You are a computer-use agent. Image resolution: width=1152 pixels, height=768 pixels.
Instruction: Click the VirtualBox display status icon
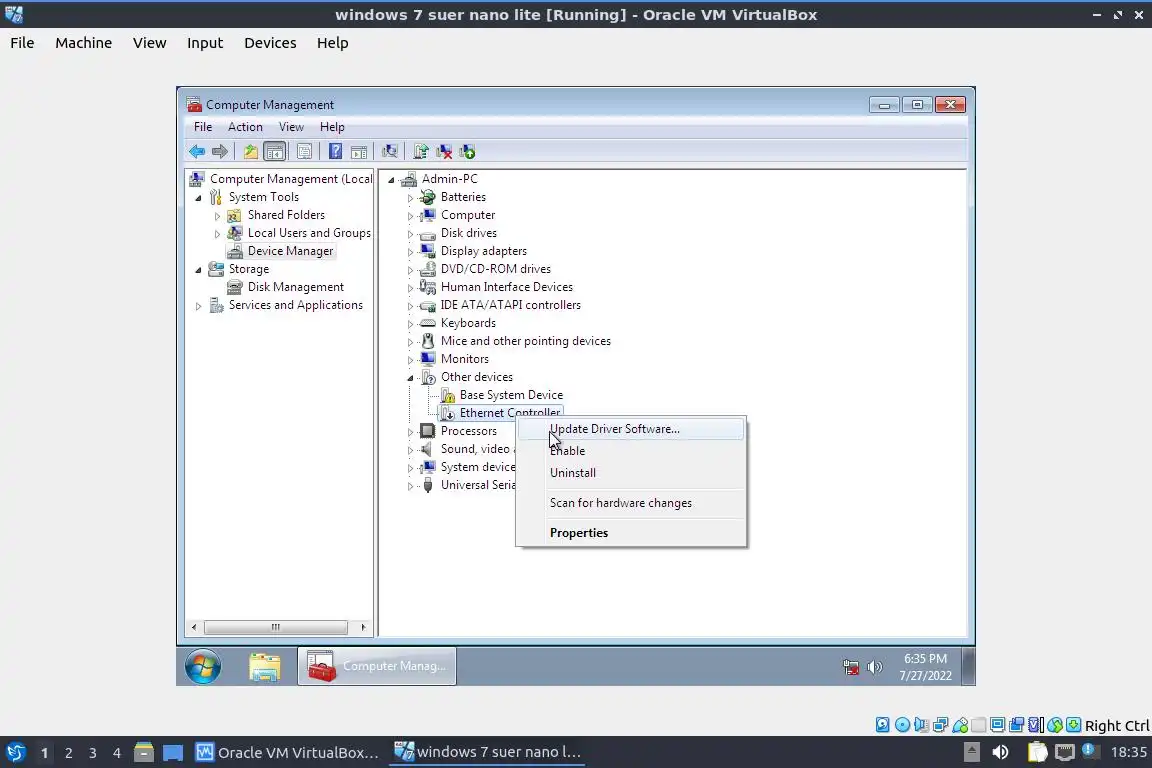tap(998, 725)
